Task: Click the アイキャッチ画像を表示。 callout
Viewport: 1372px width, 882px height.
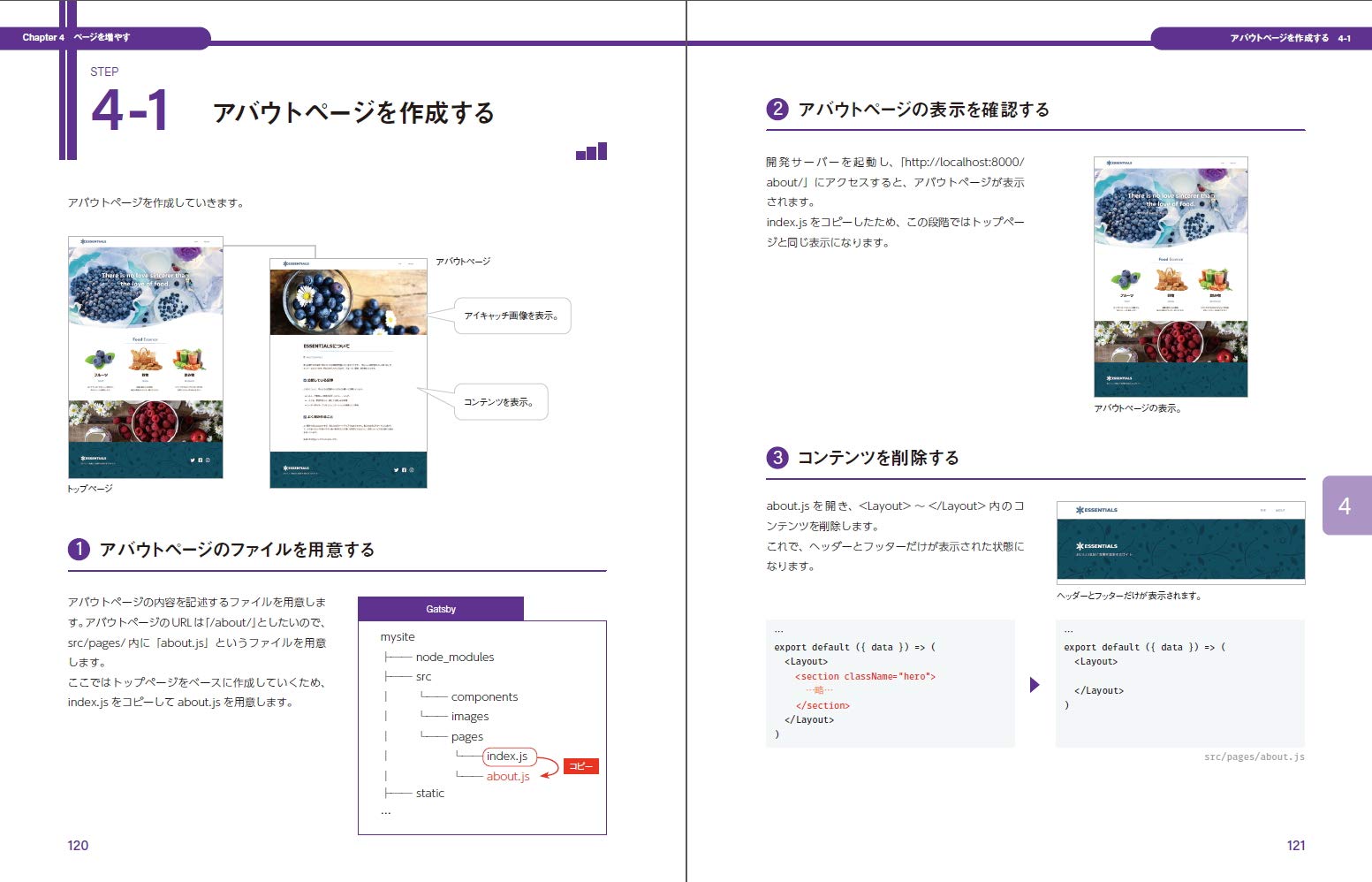Action: click(x=512, y=316)
